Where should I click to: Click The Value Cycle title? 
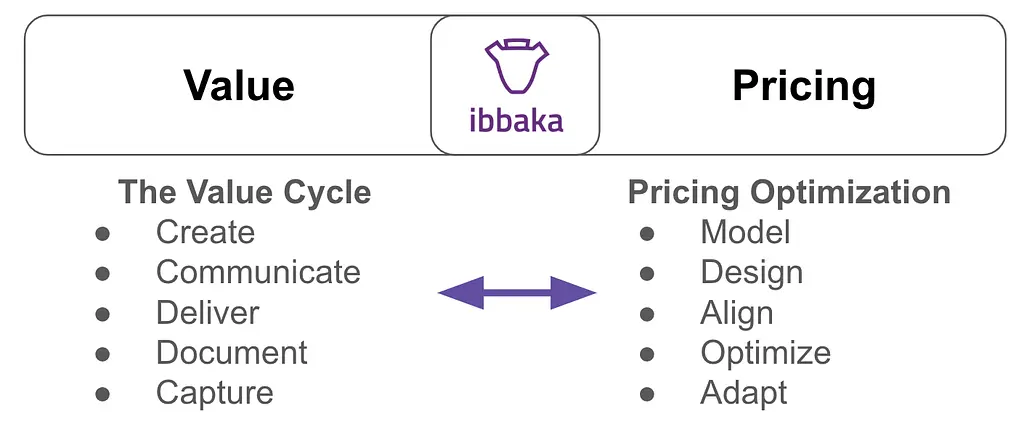click(x=245, y=192)
